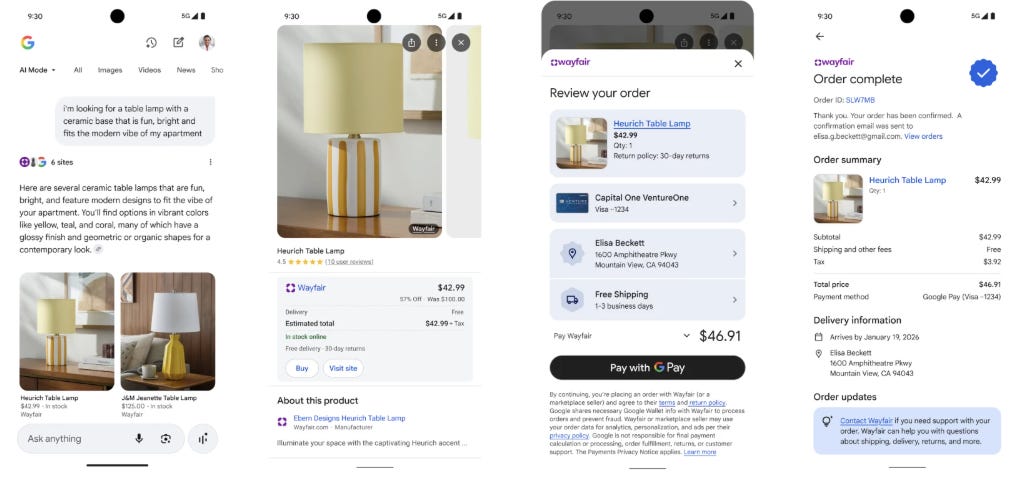Open Google Lens camera search icon
This screenshot has width=1010, height=490.
coord(166,438)
